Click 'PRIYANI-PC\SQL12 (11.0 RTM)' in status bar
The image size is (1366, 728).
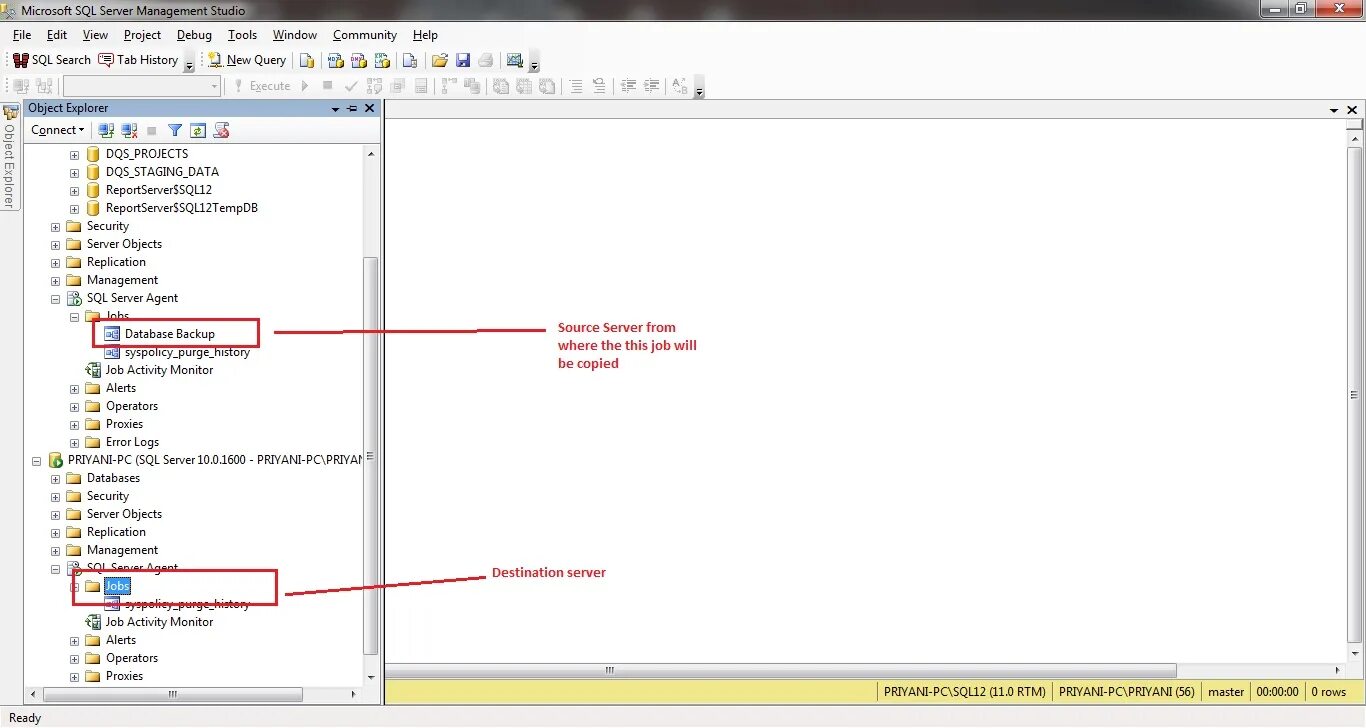[965, 692]
